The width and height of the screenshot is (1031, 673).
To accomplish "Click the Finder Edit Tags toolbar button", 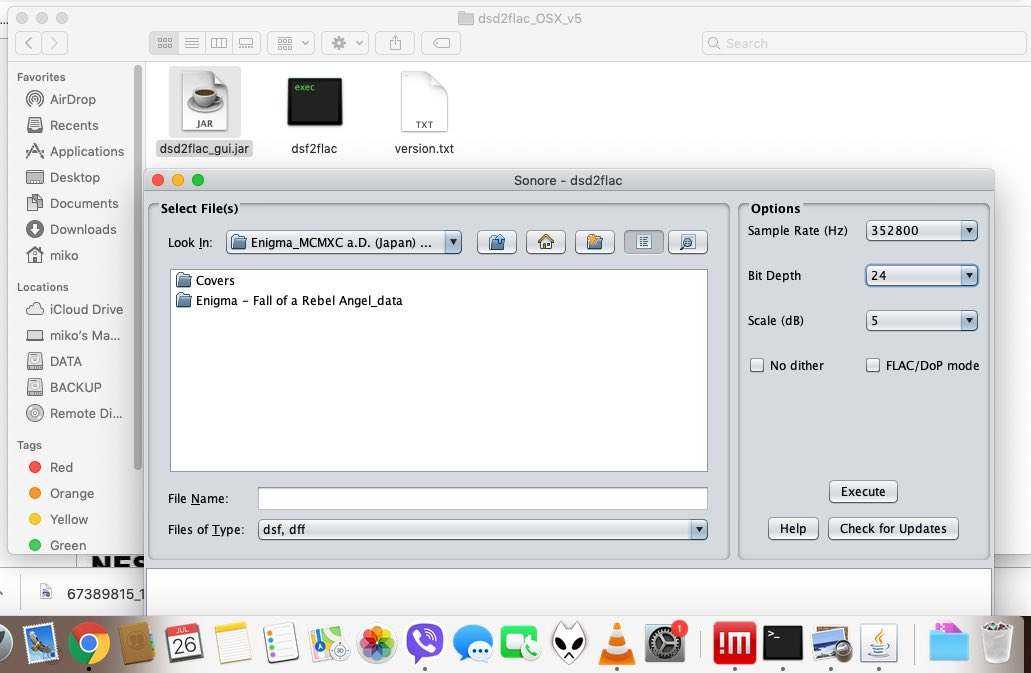I will tap(441, 43).
